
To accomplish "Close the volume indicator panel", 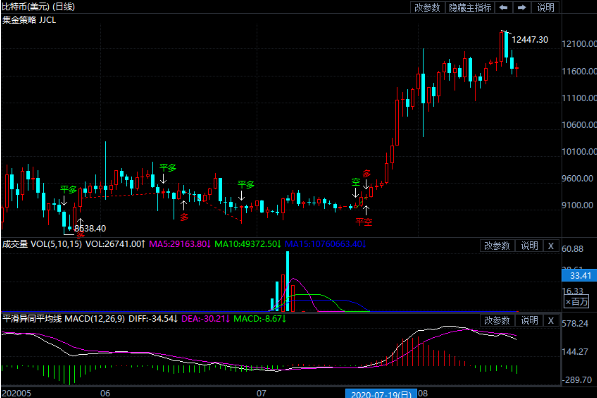I will (551, 246).
